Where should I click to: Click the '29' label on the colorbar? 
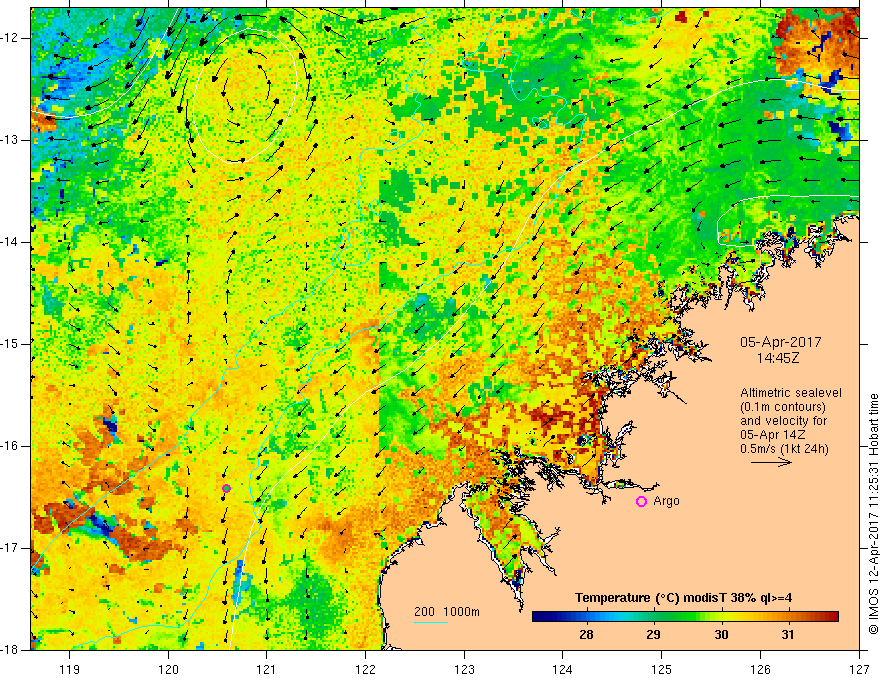[x=653, y=635]
